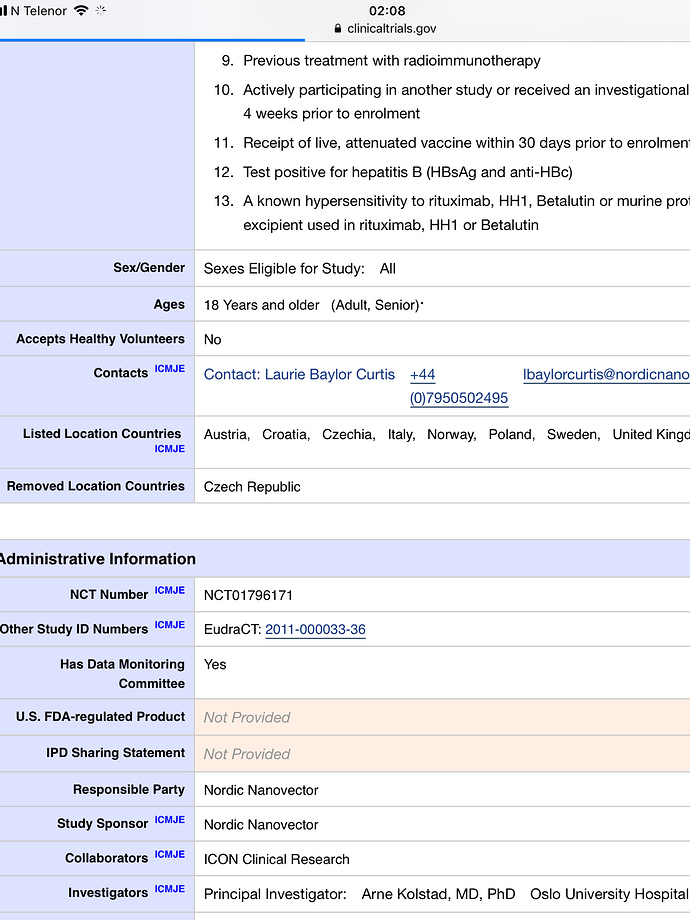This screenshot has height=920, width=690.
Task: Open the ICMJE link under Listed Location Countries
Action: point(170,449)
